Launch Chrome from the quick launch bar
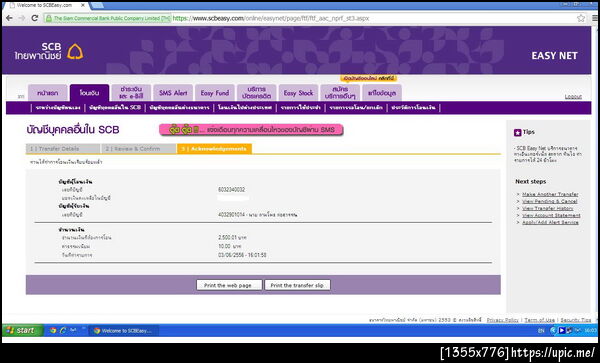The height and width of the screenshot is (363, 600). pyautogui.click(x=53, y=330)
